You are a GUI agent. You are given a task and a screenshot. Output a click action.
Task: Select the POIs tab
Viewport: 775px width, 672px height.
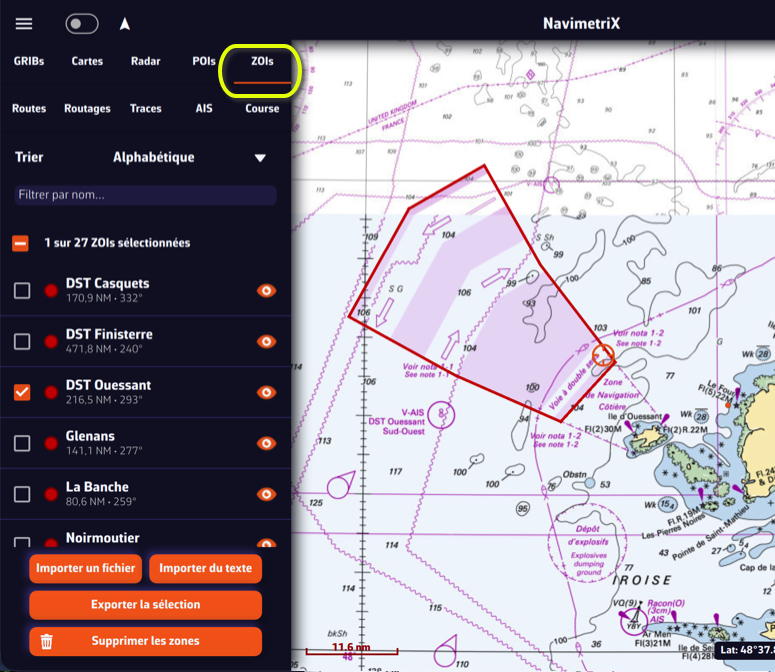coord(204,61)
